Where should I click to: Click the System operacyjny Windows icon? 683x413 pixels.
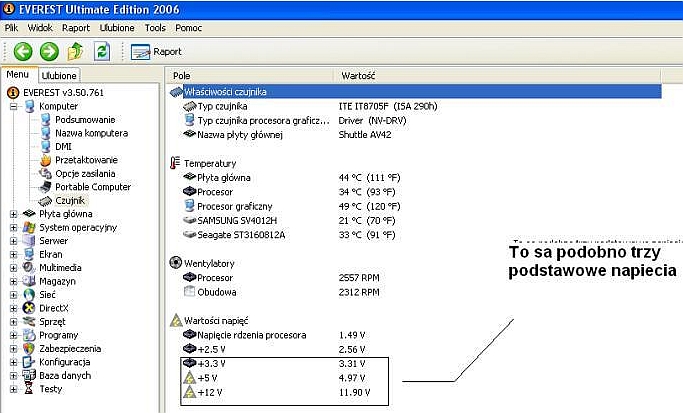pos(29,227)
